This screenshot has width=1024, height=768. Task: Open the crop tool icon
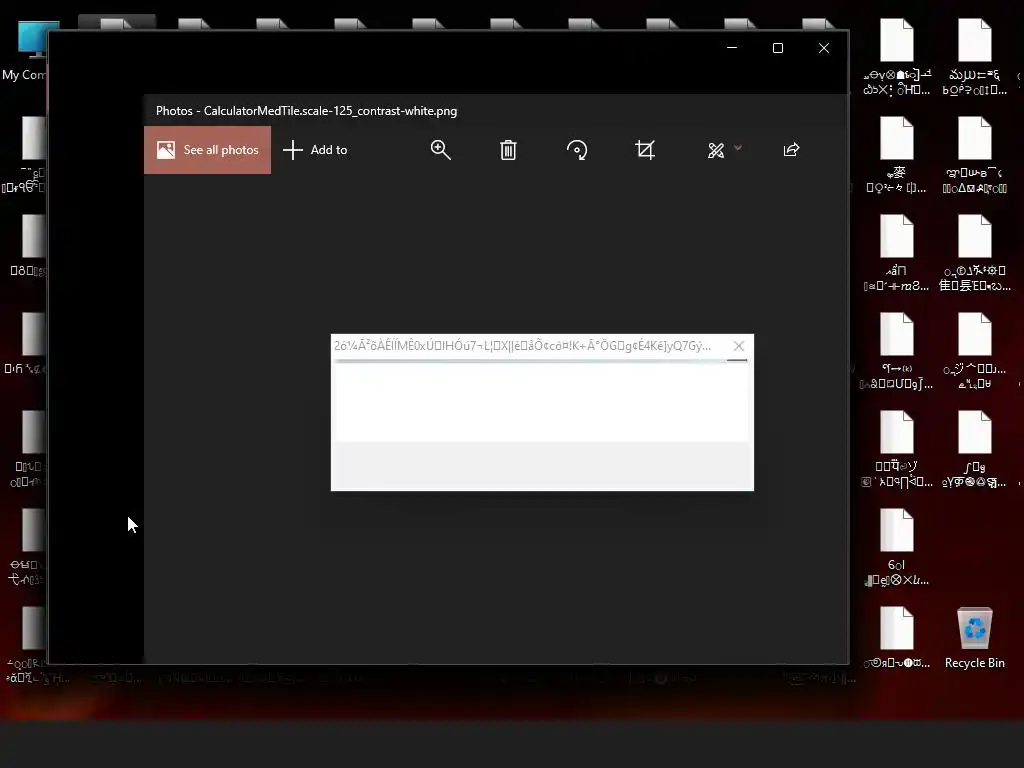[645, 150]
